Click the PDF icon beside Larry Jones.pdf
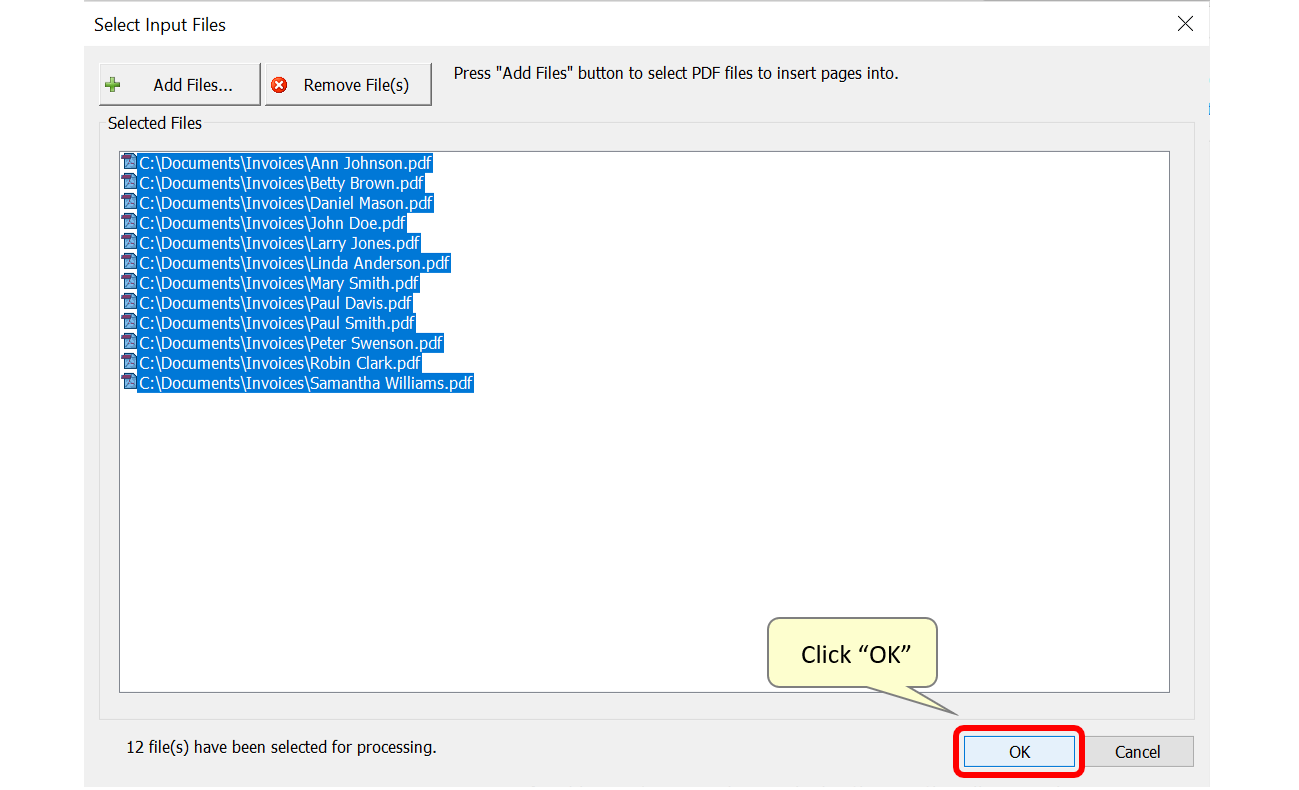1299x790 pixels. pyautogui.click(x=129, y=242)
